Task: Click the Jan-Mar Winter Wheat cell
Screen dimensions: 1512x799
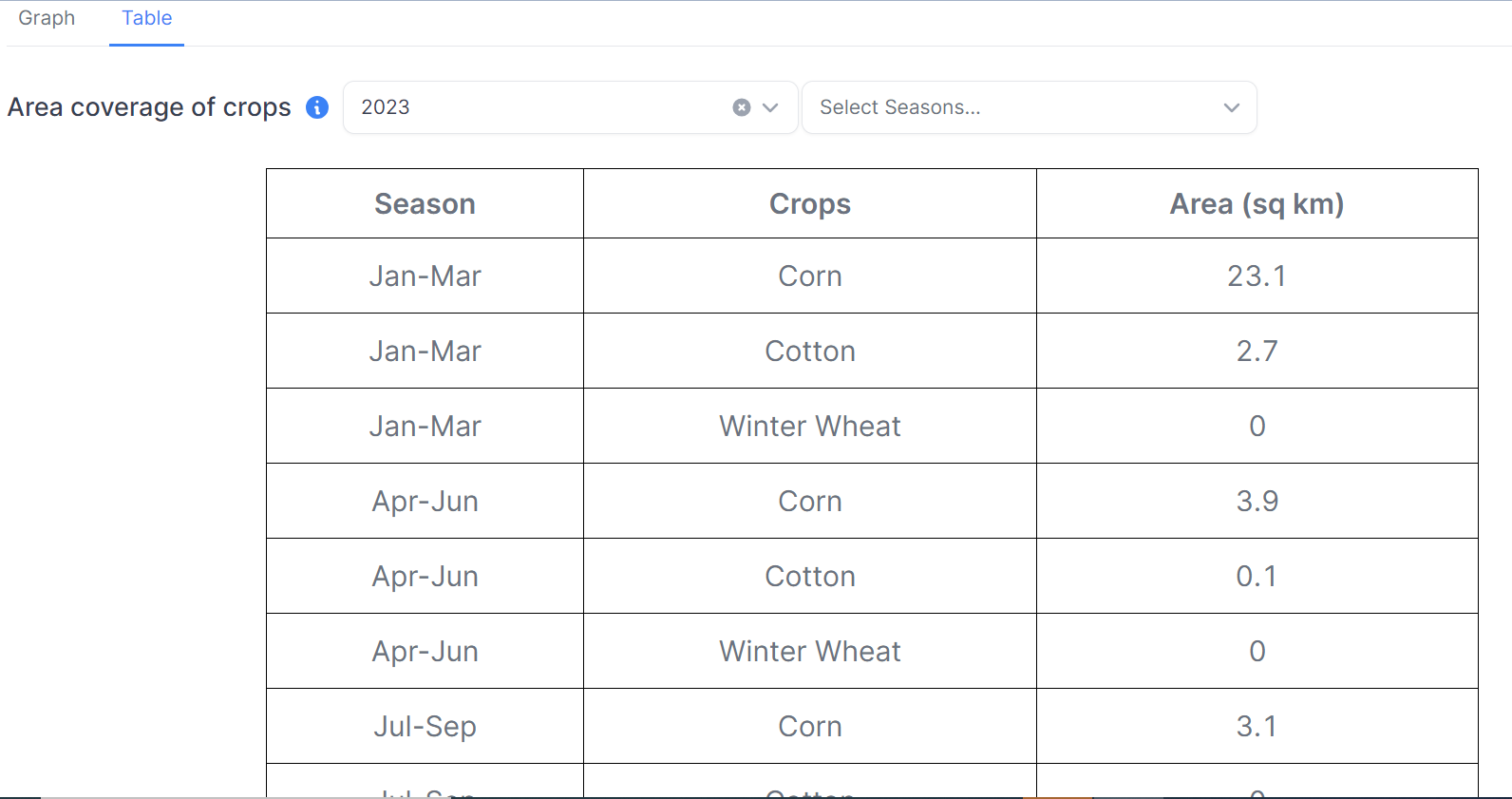Action: coord(809,426)
